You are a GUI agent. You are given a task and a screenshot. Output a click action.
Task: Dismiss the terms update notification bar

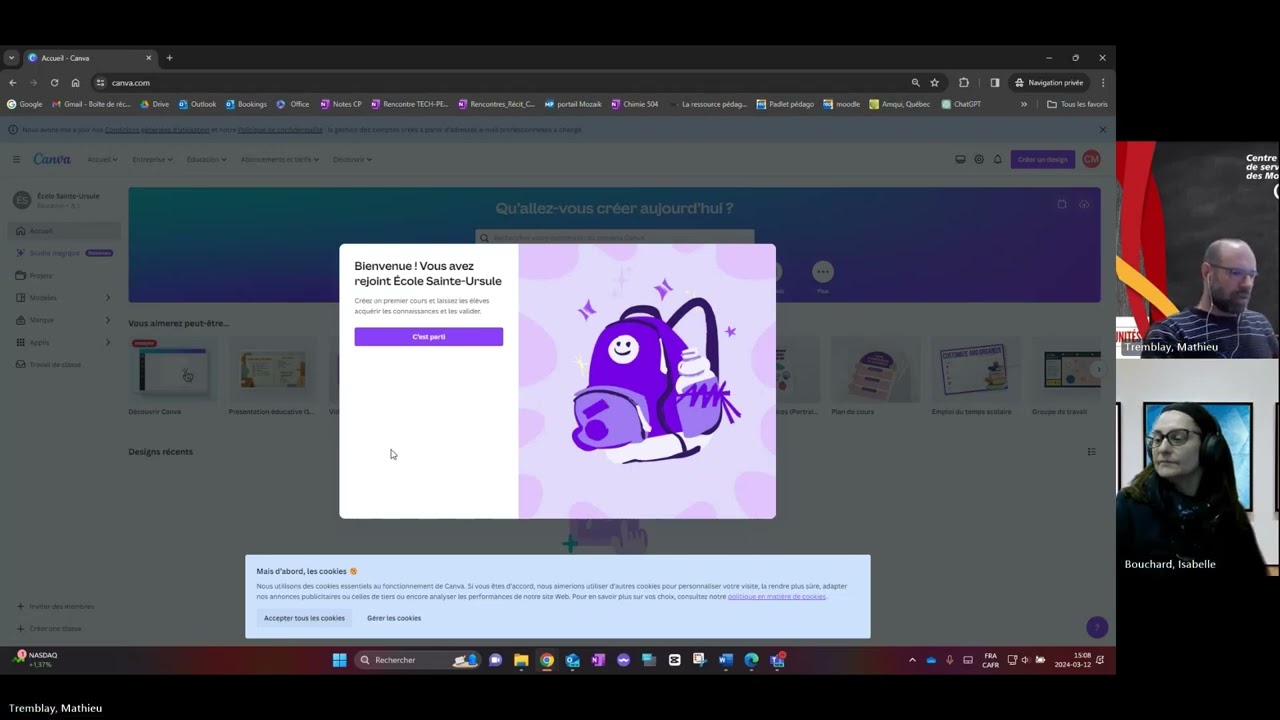click(x=1103, y=129)
